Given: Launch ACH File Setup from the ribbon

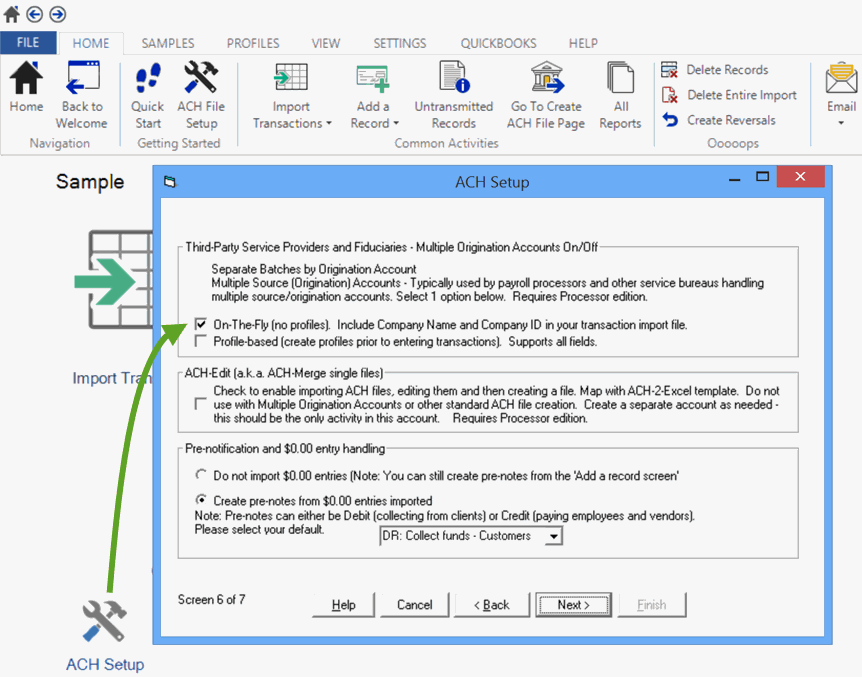Looking at the screenshot, I should (201, 79).
